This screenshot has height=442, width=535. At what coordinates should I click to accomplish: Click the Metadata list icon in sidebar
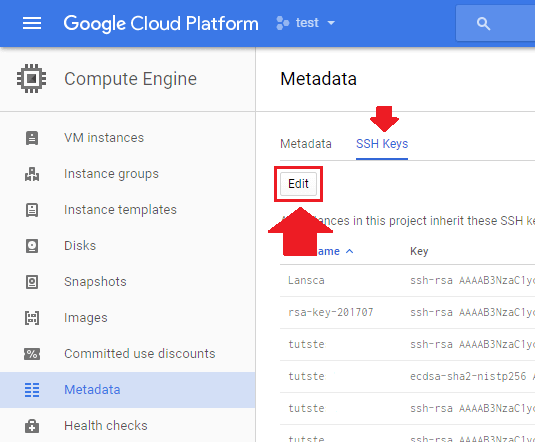click(x=32, y=390)
